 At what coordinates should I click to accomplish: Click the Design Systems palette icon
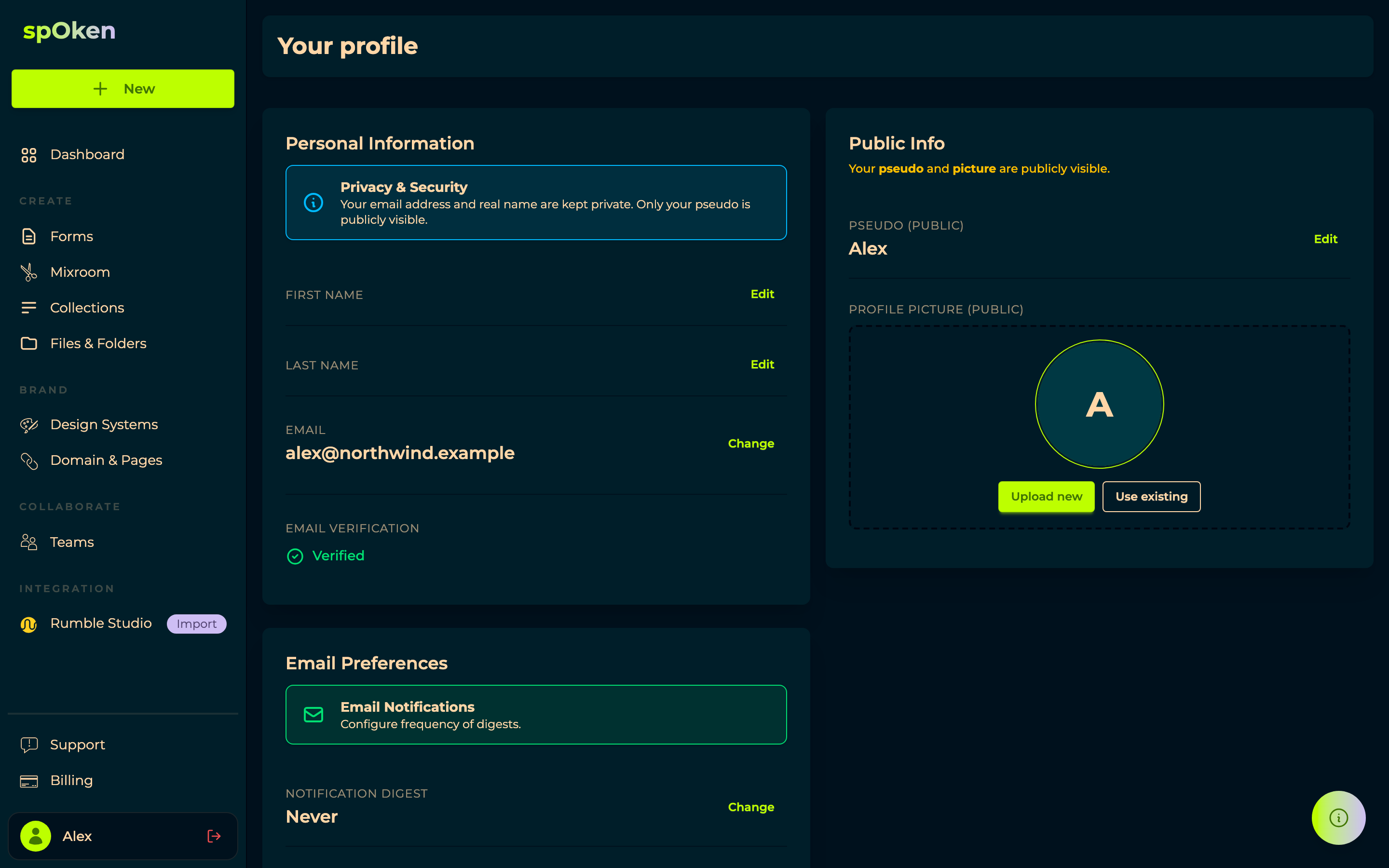[29, 425]
